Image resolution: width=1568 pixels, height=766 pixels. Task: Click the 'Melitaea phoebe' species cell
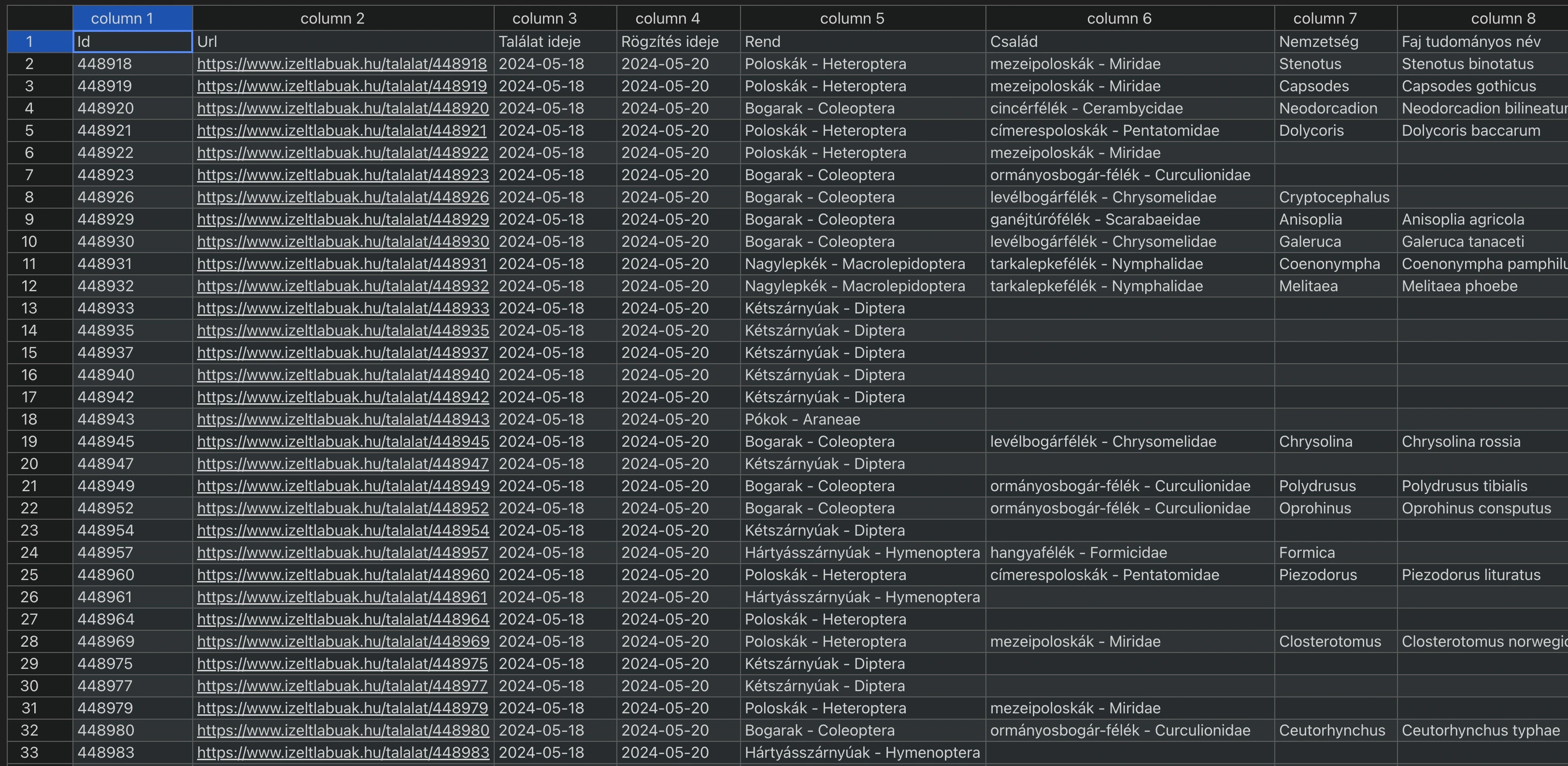(1459, 286)
